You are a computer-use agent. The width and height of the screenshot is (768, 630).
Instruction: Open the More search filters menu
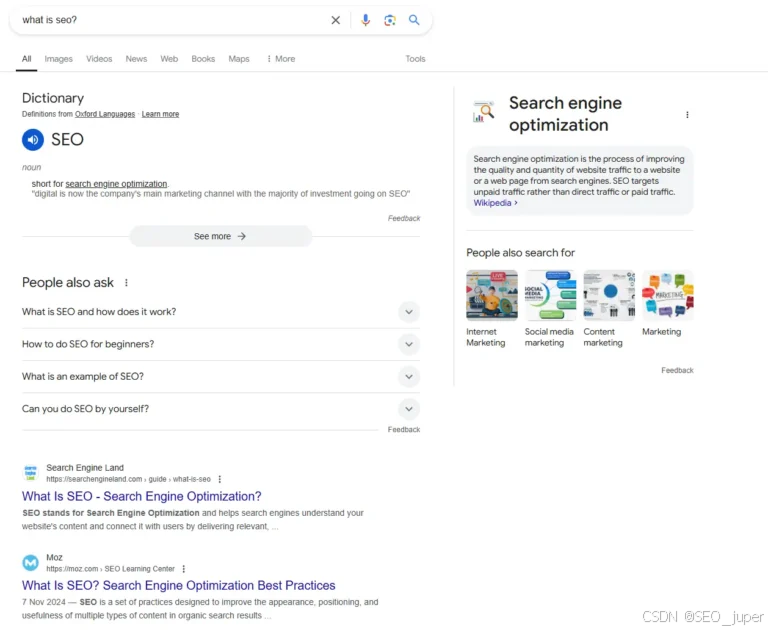(281, 59)
